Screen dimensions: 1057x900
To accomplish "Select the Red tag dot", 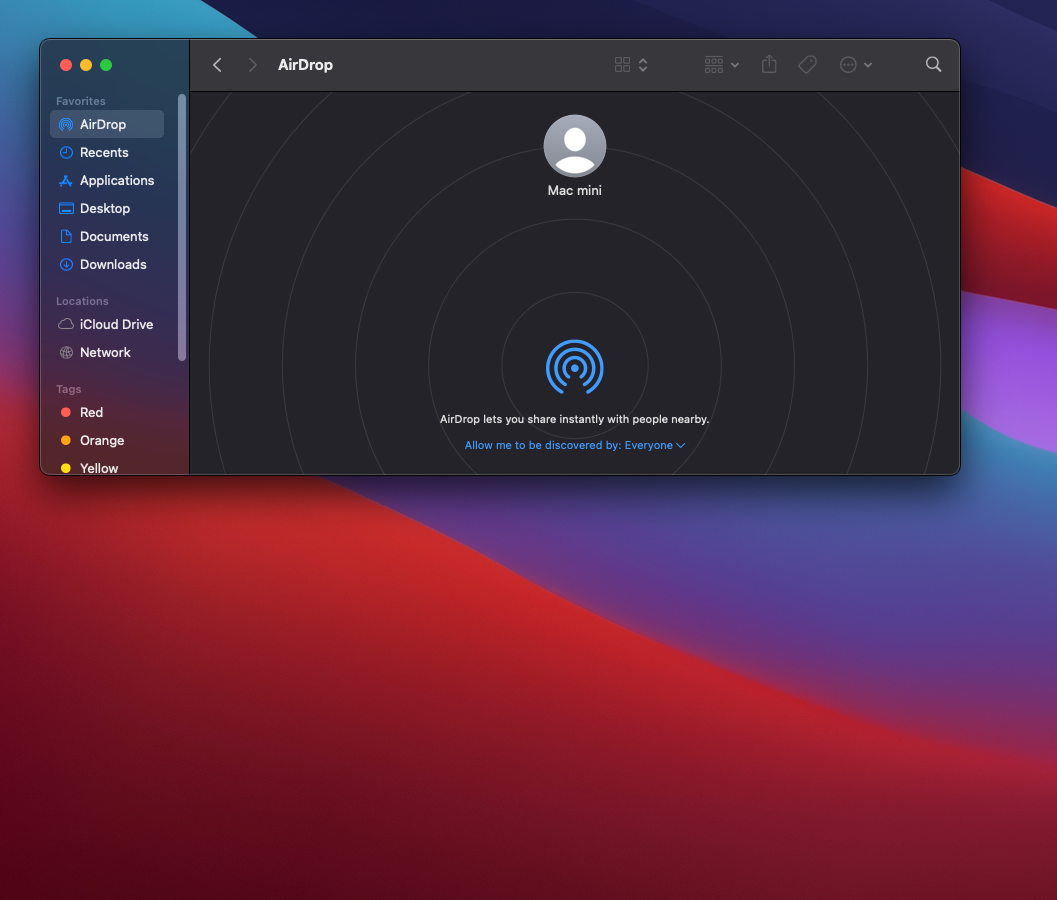I will tap(66, 413).
